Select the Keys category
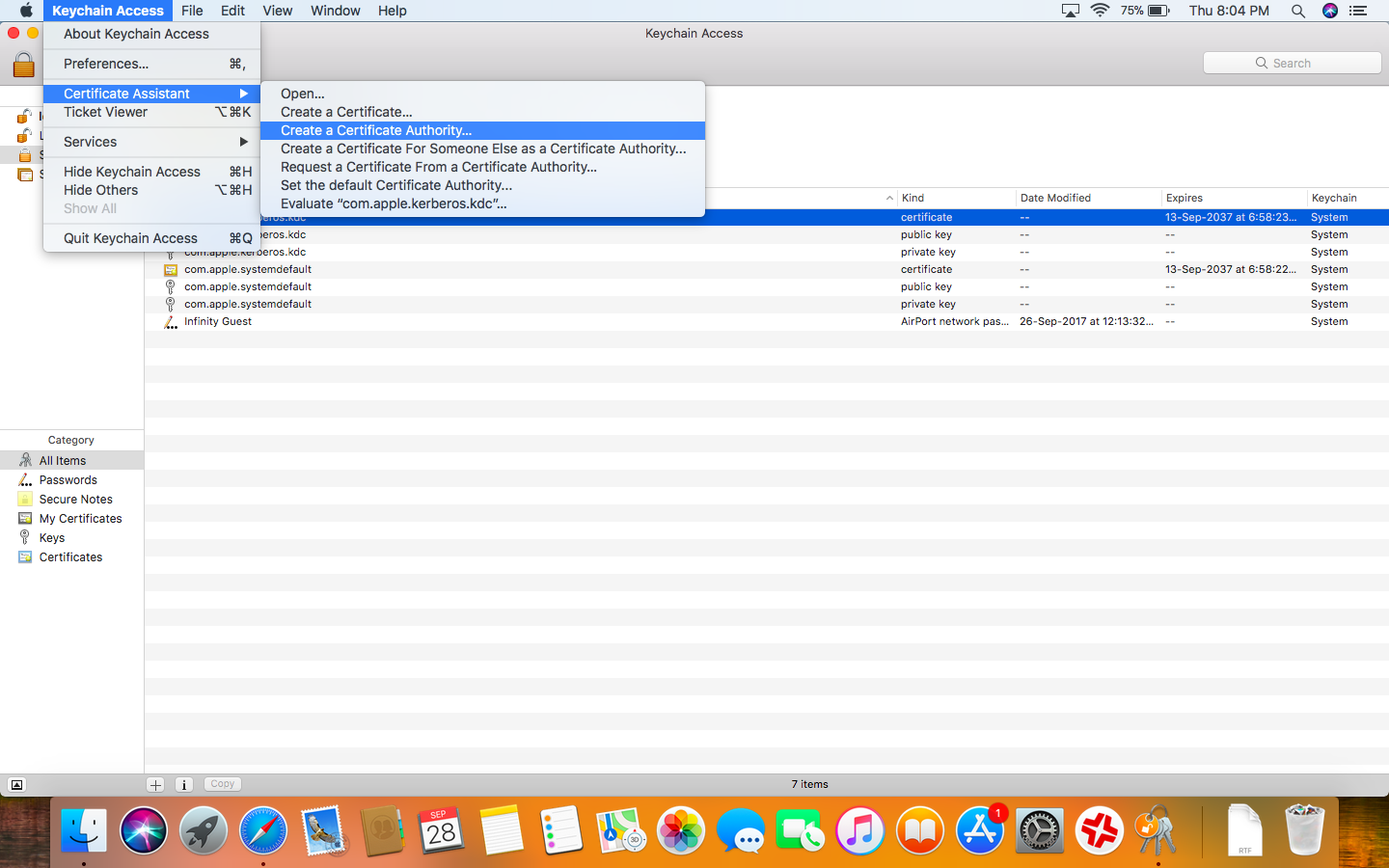1389x868 pixels. tap(71, 538)
